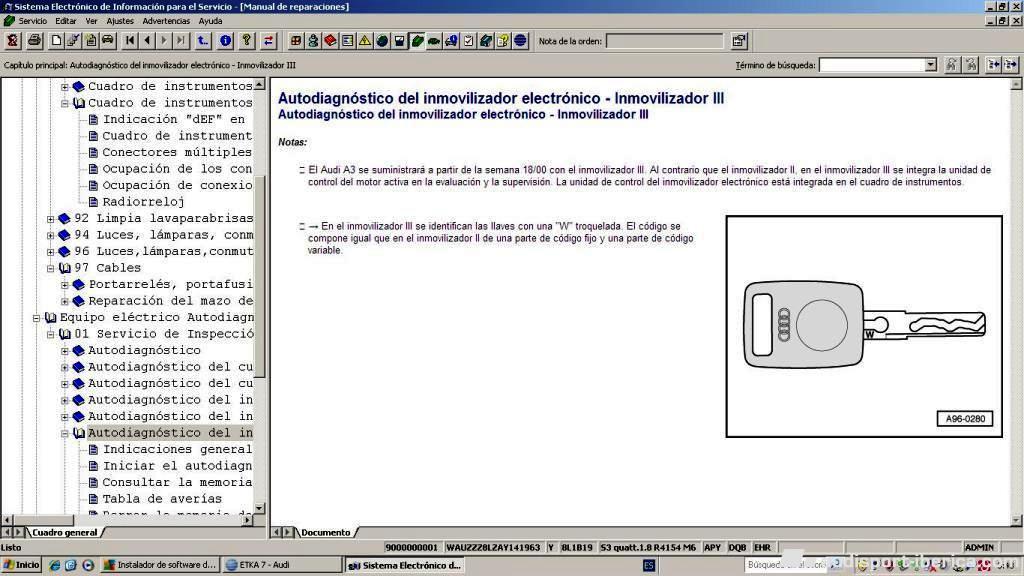Viewport: 1024px width, 576px height.
Task: Select the 'Radiorreloj' tree item
Action: pyautogui.click(x=144, y=202)
